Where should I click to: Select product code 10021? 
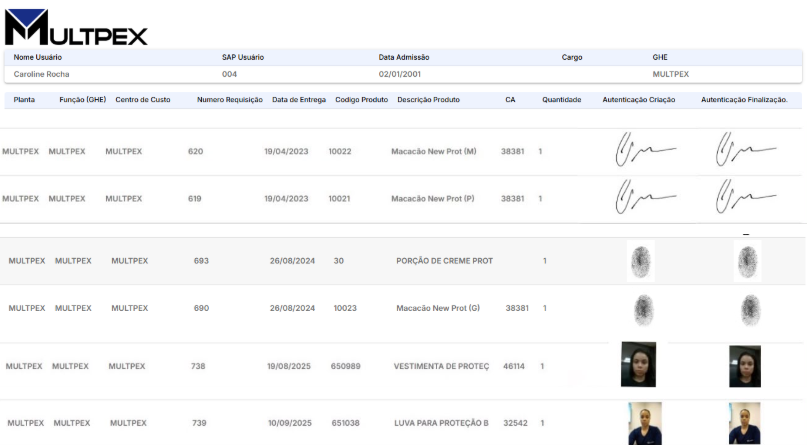tap(339, 199)
